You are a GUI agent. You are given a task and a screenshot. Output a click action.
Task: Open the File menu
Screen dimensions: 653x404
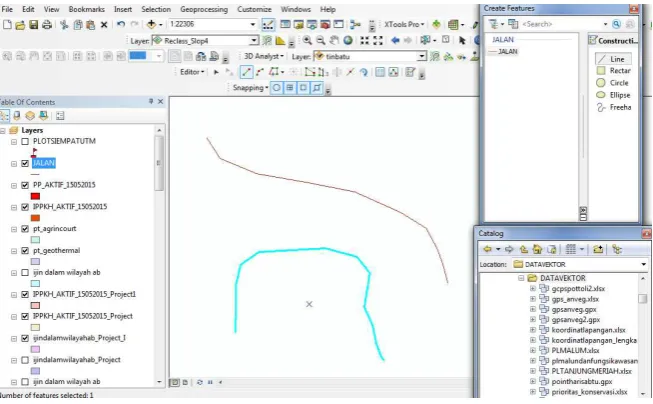coord(7,9)
